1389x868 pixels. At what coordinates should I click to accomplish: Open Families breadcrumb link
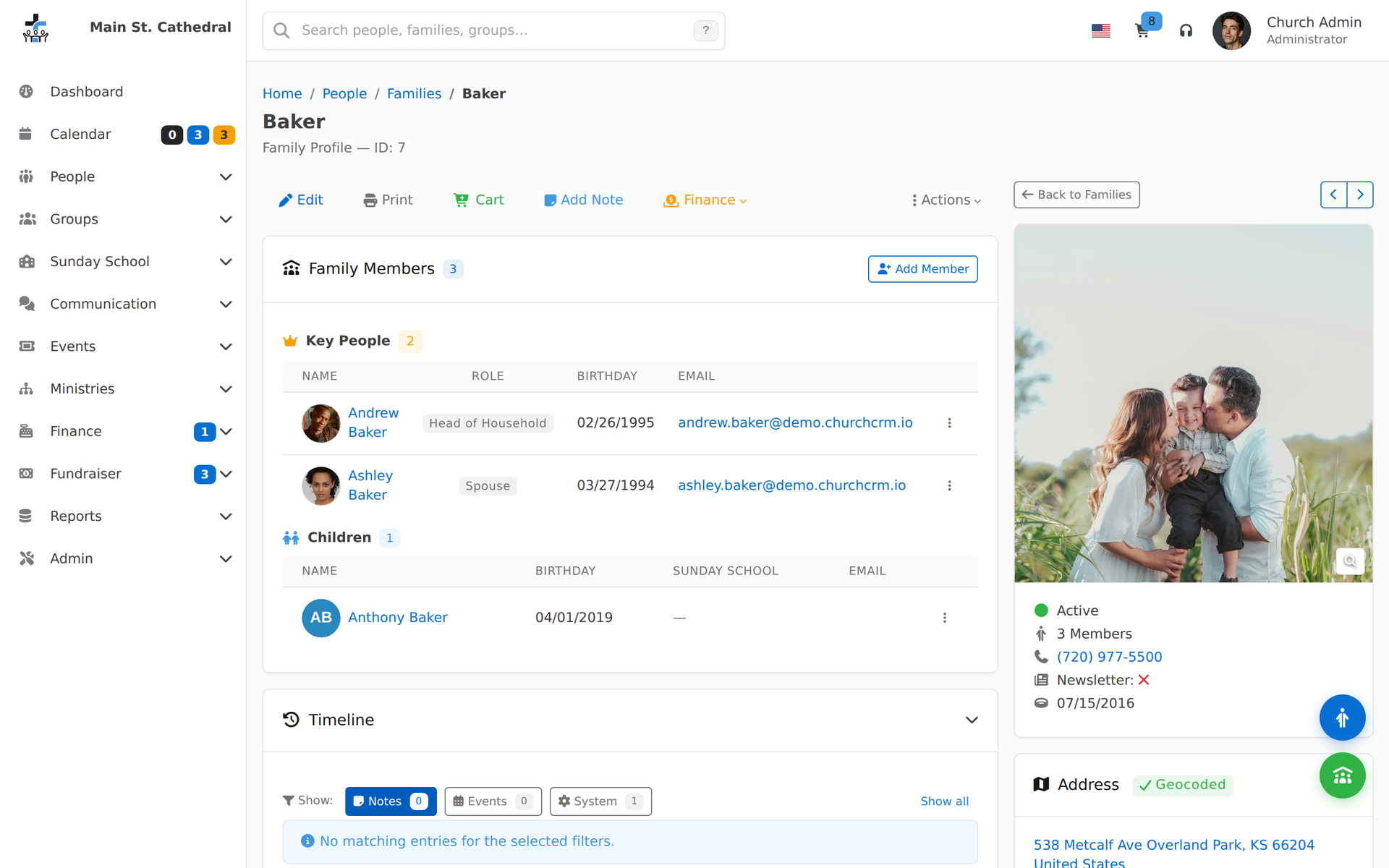pos(414,94)
